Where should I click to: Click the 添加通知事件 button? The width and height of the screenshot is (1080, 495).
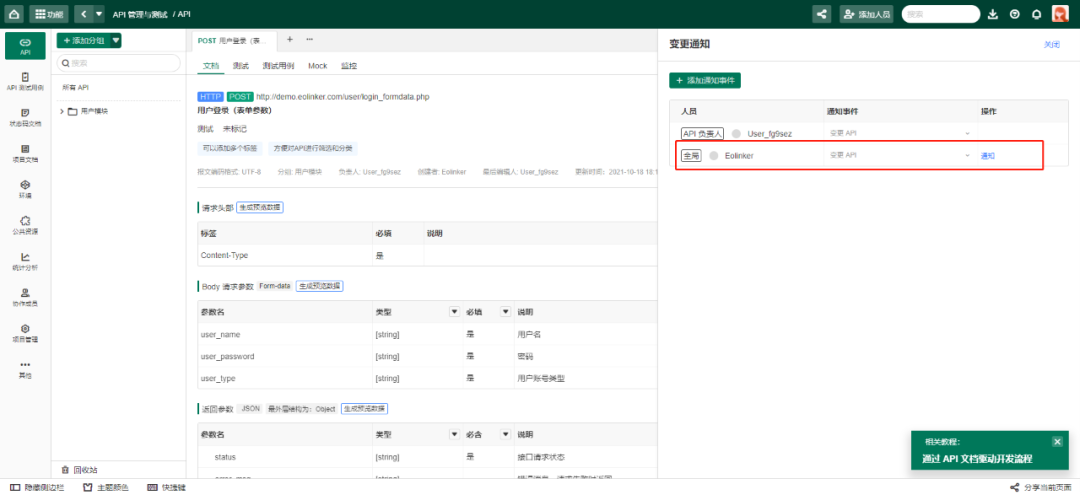pyautogui.click(x=705, y=80)
